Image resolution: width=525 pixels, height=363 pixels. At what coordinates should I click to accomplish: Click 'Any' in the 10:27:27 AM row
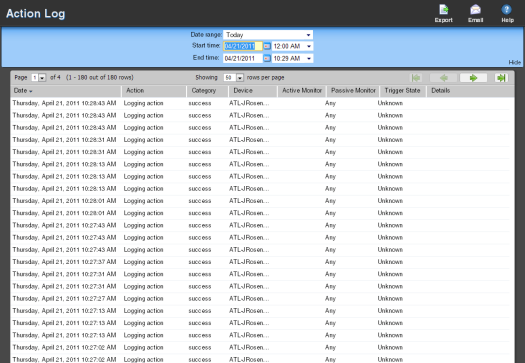point(330,299)
